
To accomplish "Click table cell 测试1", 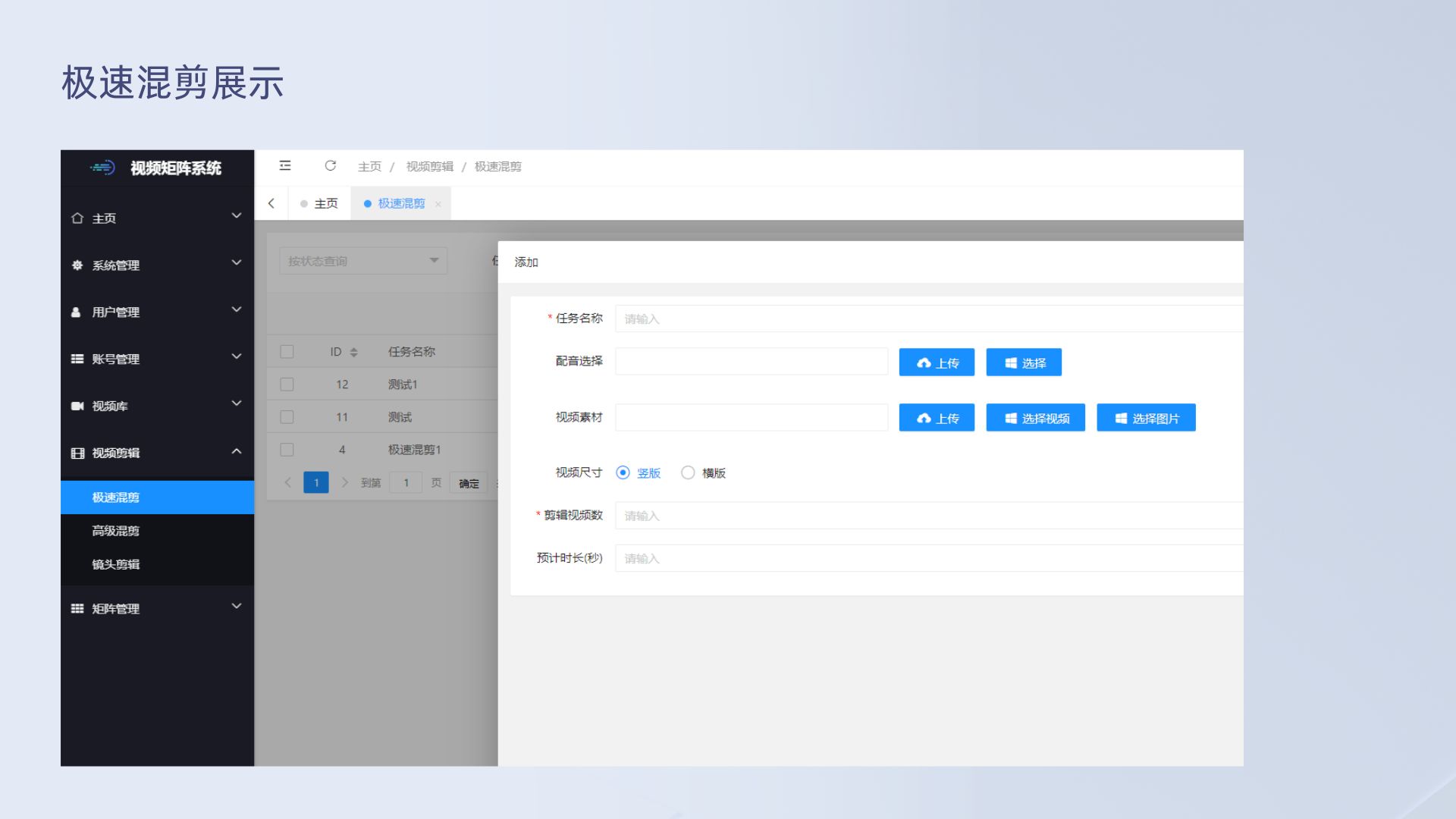I will point(403,384).
